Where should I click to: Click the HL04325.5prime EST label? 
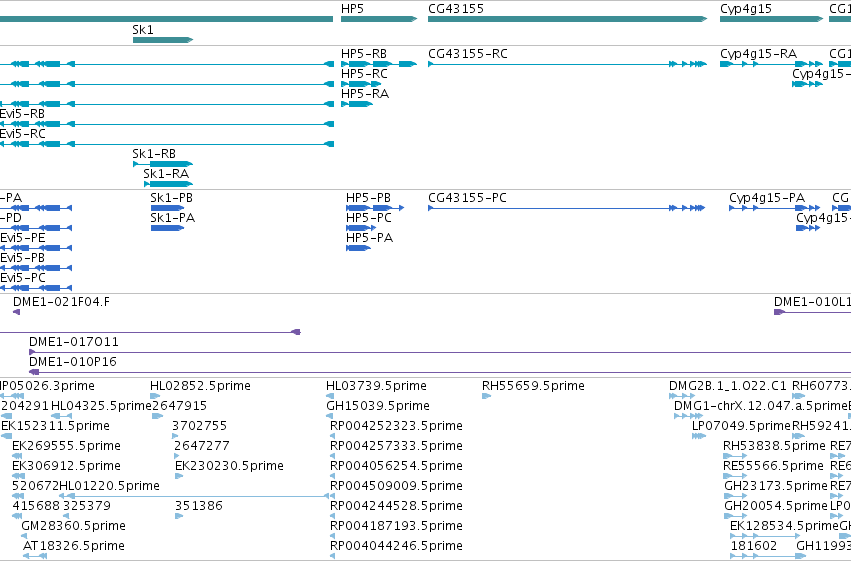tap(101, 406)
